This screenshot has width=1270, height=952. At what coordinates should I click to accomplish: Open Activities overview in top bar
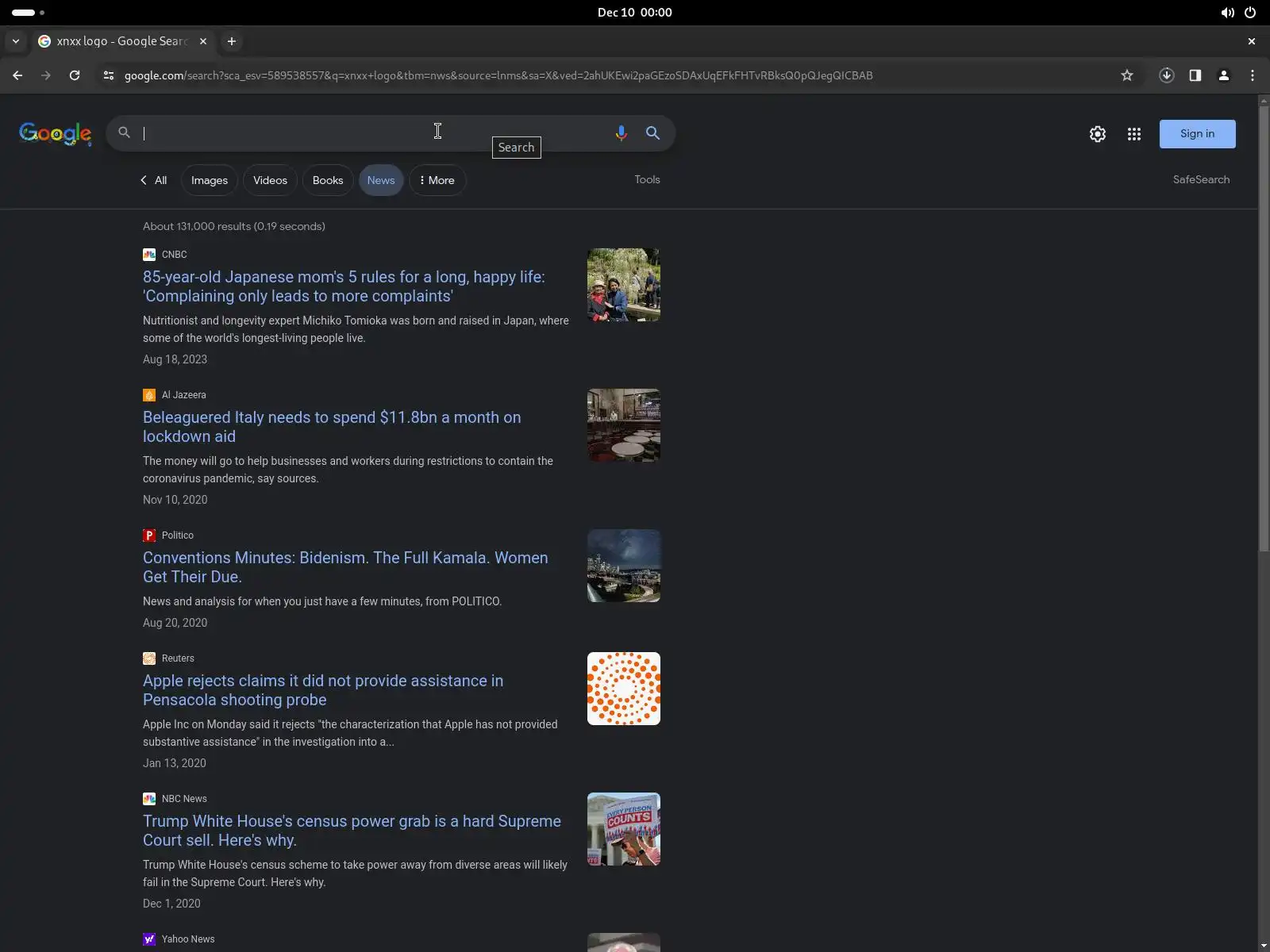[x=29, y=13]
